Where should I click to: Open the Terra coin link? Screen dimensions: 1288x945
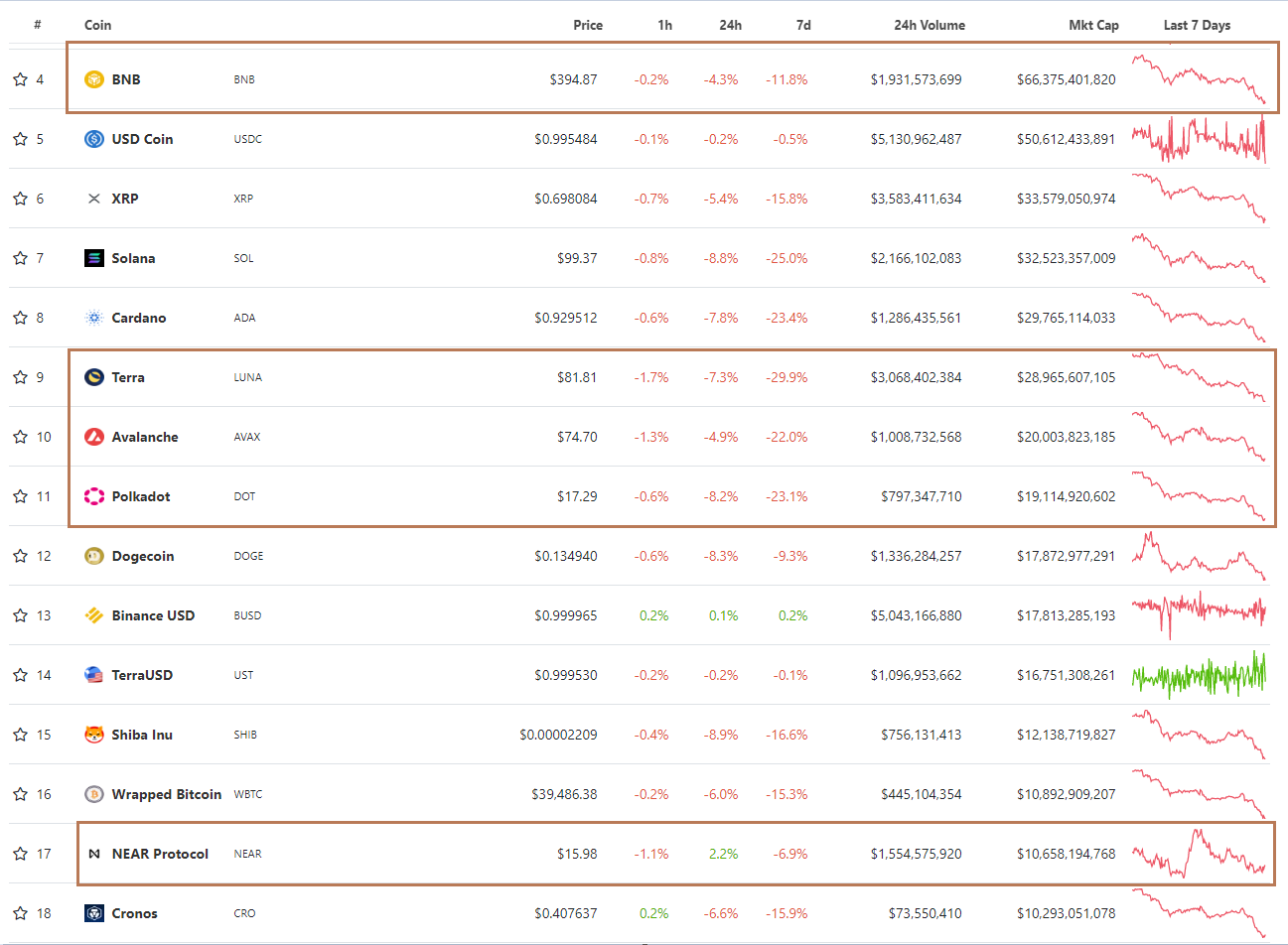click(128, 377)
